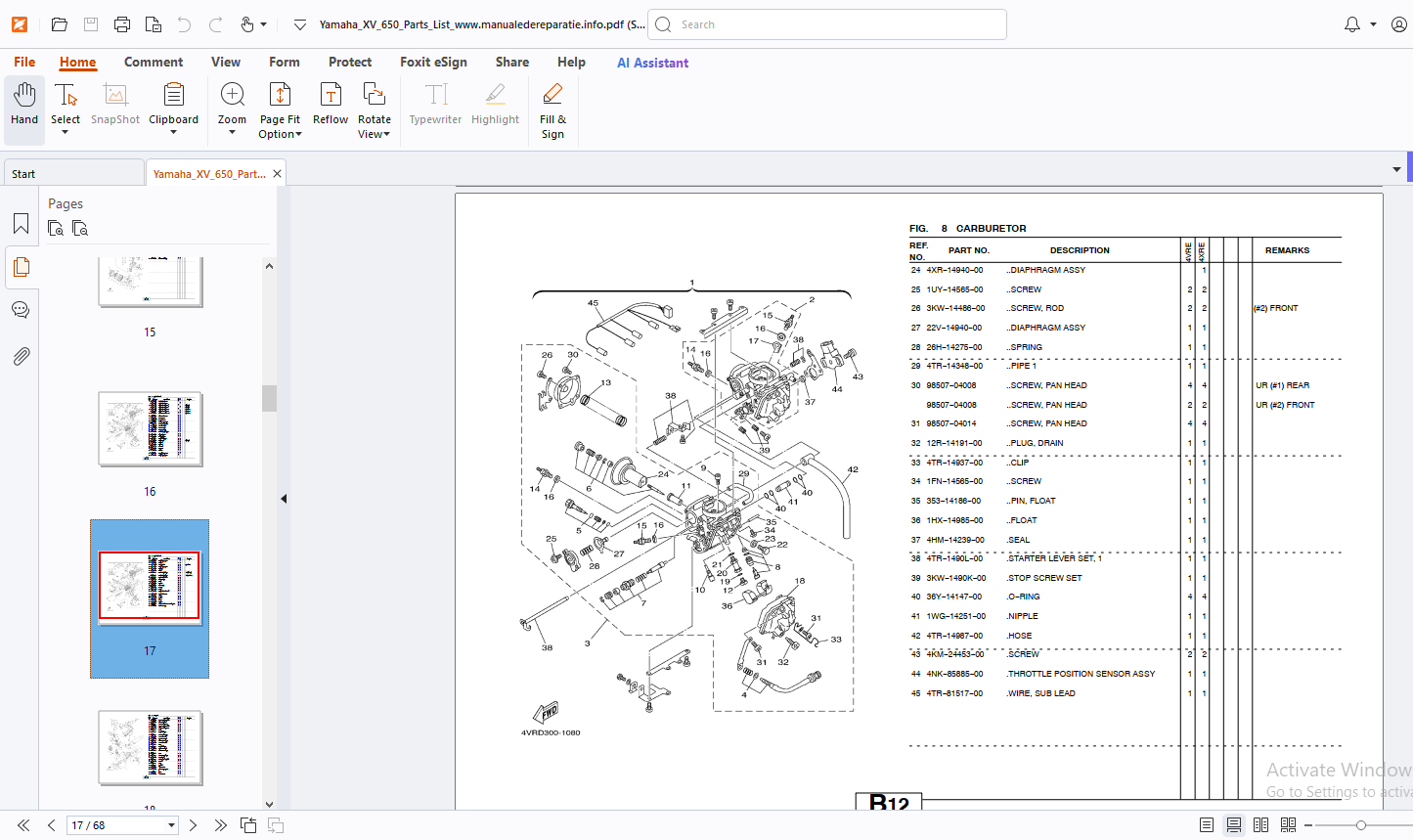Select the Yamaha_XV_650_Part document tab
The width and height of the screenshot is (1413, 840).
pyautogui.click(x=208, y=173)
